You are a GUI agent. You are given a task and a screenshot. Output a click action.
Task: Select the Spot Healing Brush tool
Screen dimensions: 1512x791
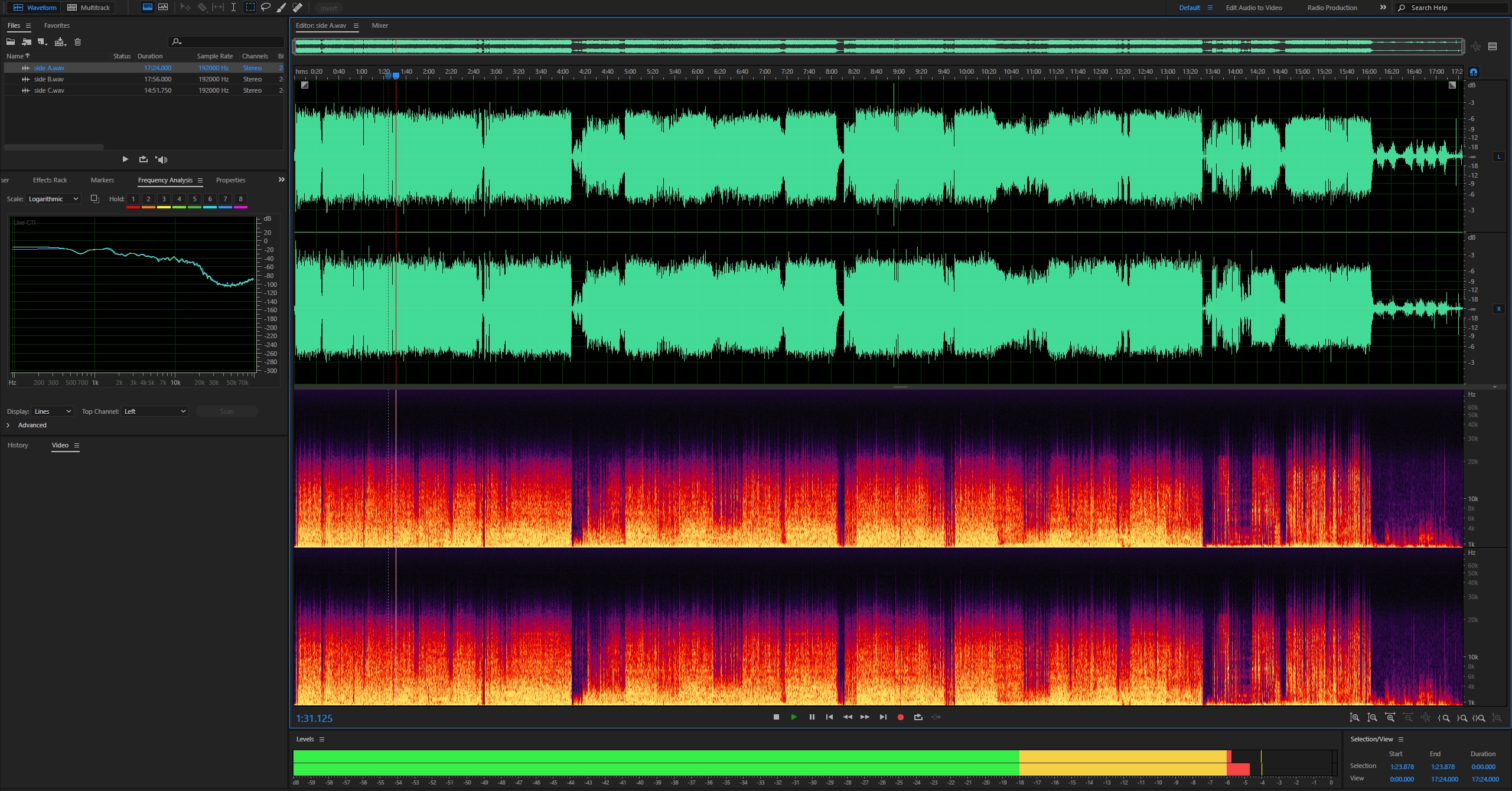click(x=298, y=8)
